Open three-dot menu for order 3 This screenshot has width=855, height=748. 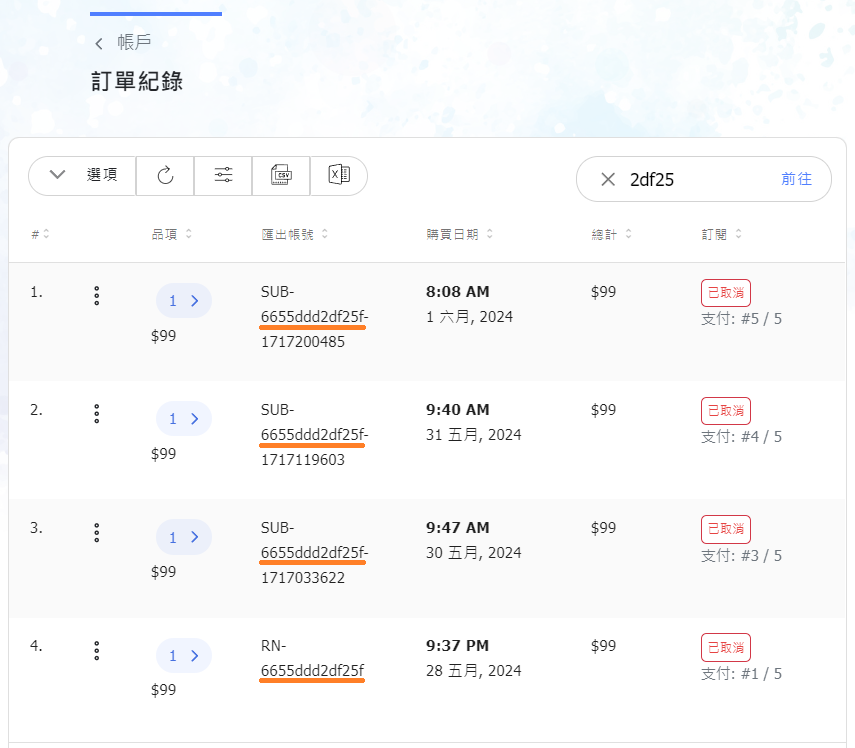tap(97, 532)
